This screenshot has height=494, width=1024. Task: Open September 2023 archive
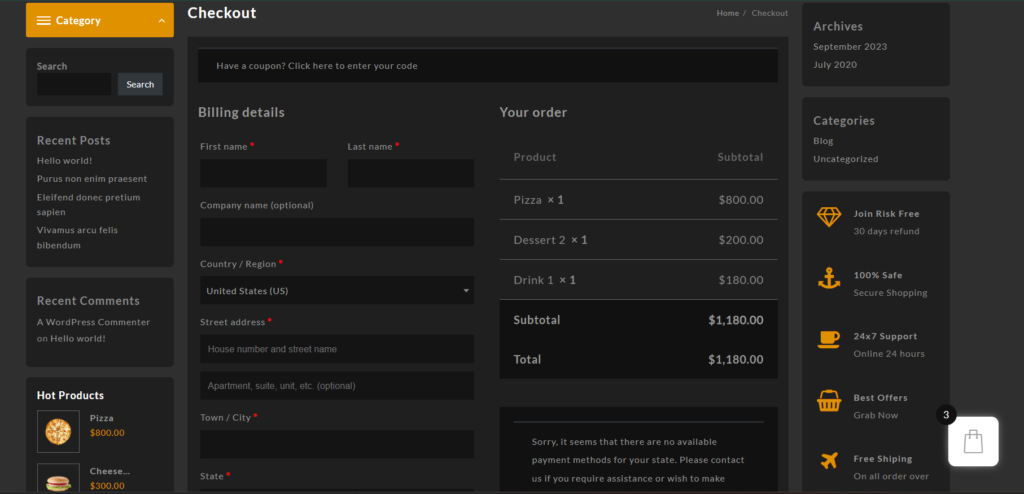coord(849,47)
